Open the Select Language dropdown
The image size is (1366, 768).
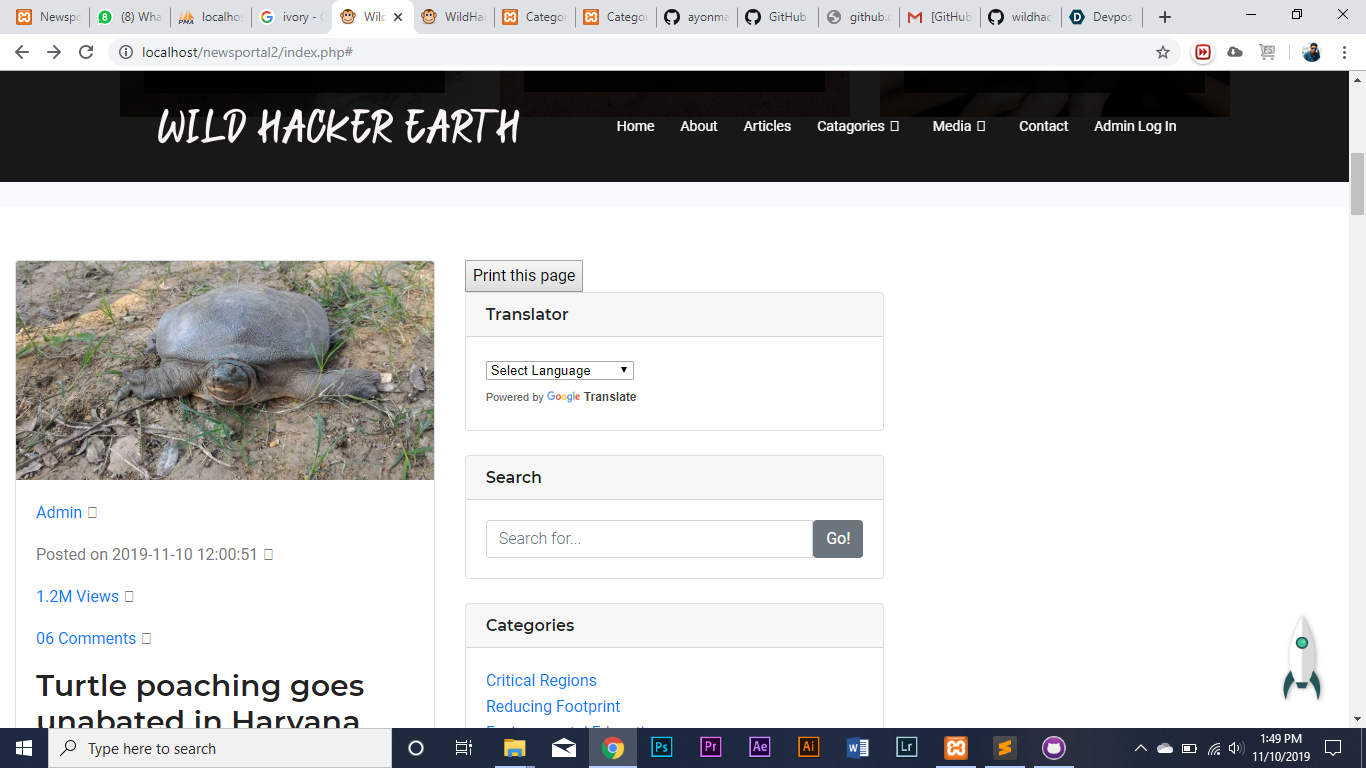pos(560,370)
